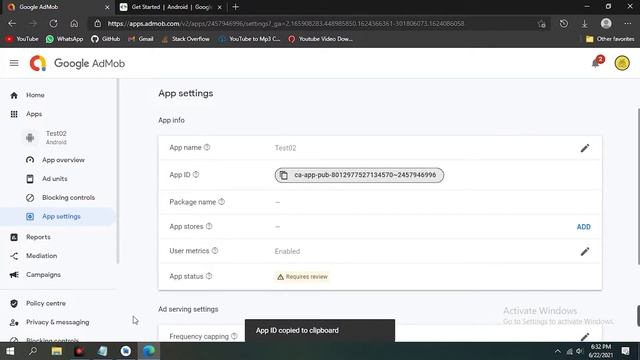
Task: Open help icon beside App stores
Action: pyautogui.click(x=209, y=226)
